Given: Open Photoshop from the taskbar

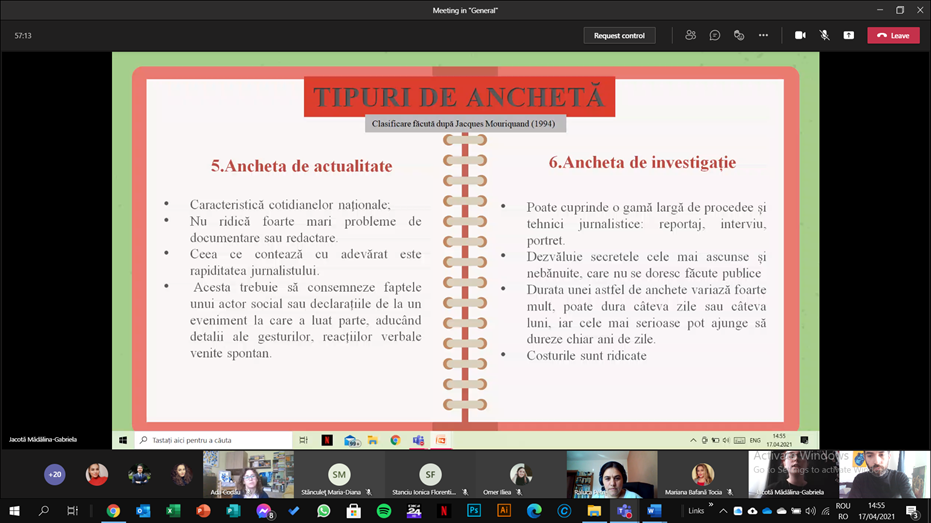Looking at the screenshot, I should [x=474, y=511].
